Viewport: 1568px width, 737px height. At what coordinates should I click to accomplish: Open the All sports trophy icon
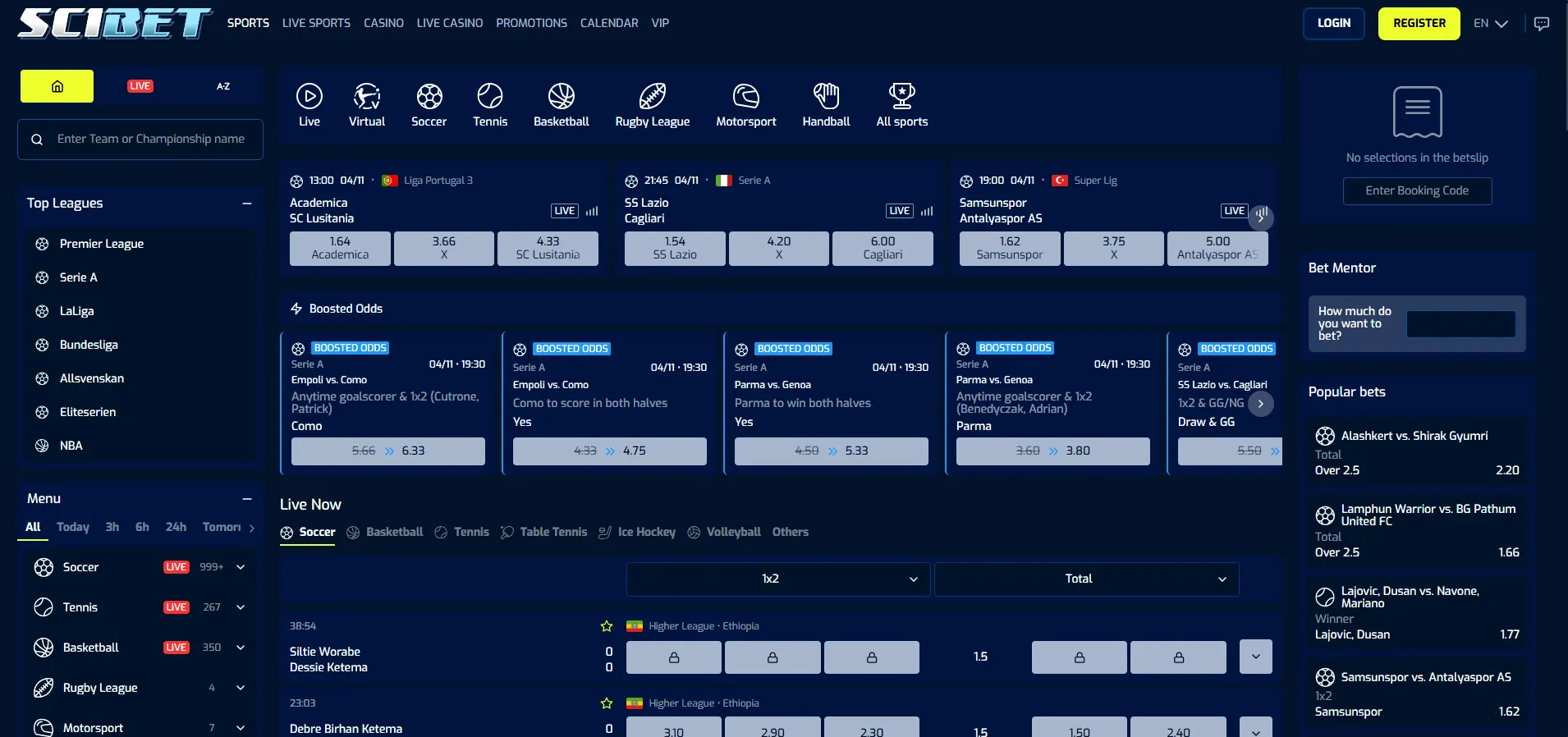[x=902, y=97]
